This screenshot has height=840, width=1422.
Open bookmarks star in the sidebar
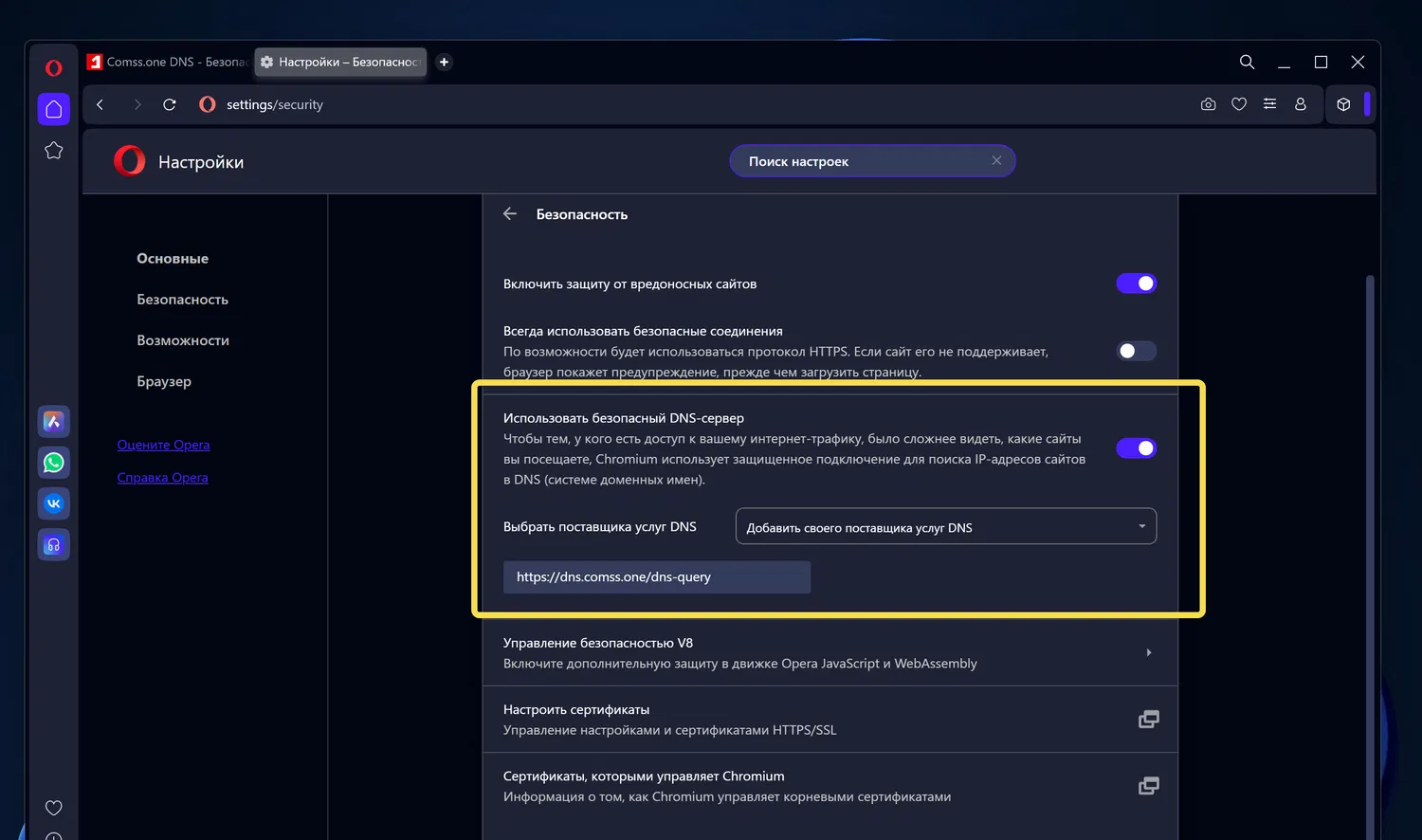(x=54, y=151)
